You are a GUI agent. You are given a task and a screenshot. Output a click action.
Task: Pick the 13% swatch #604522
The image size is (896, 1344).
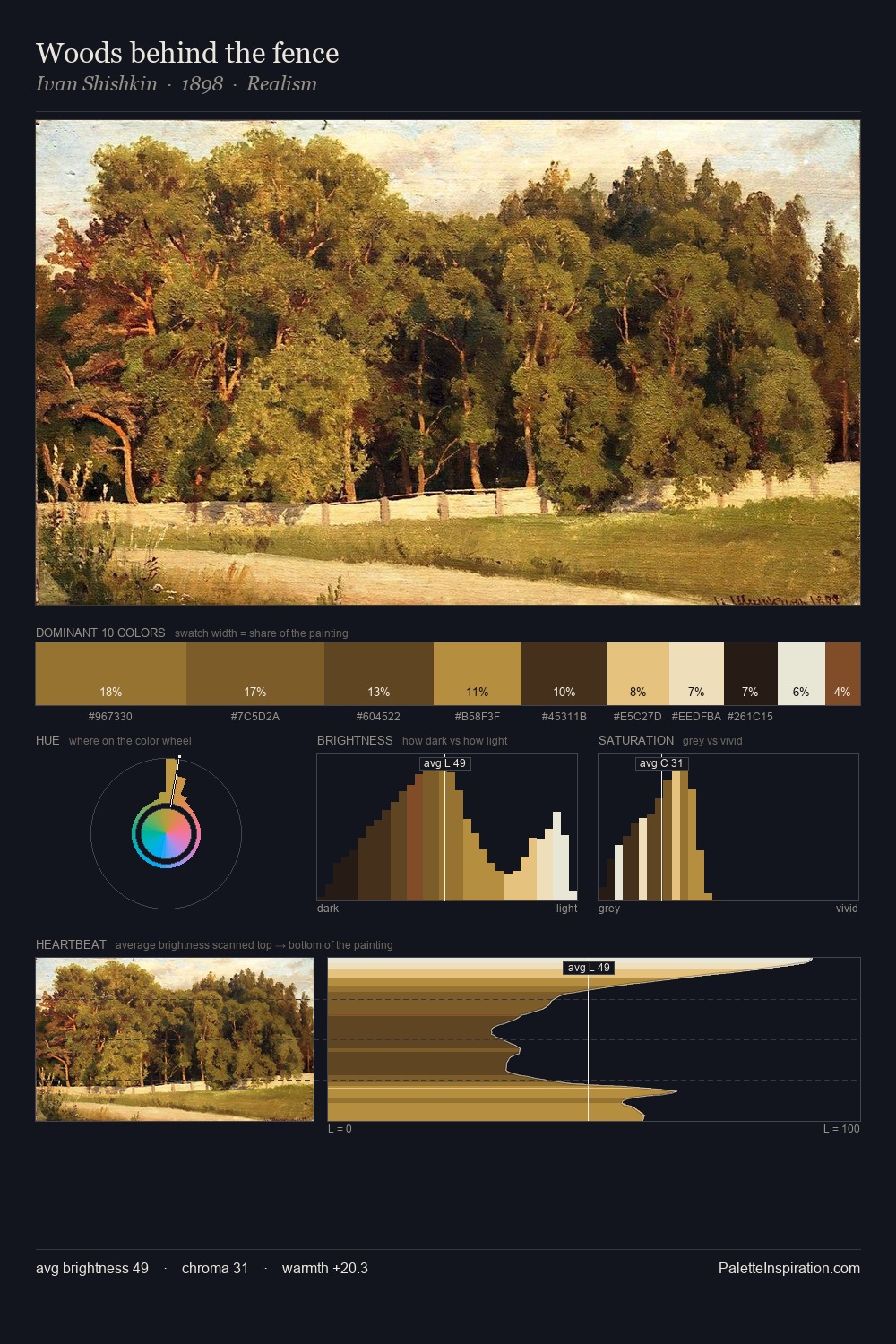click(x=379, y=674)
